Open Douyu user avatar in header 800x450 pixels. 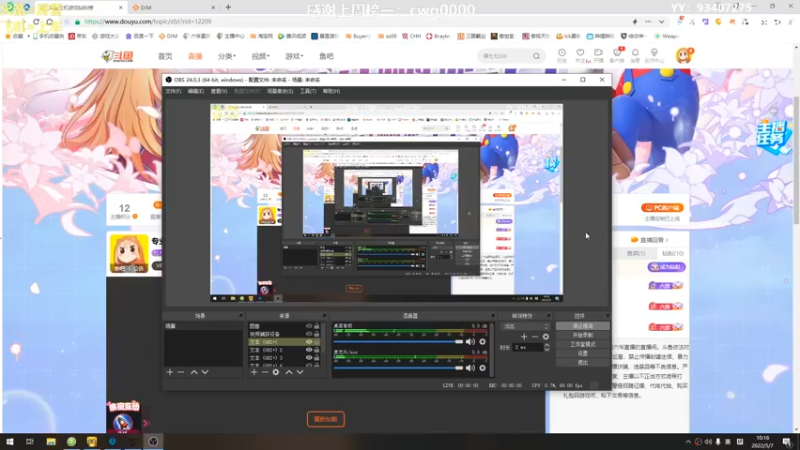pyautogui.click(x=683, y=55)
